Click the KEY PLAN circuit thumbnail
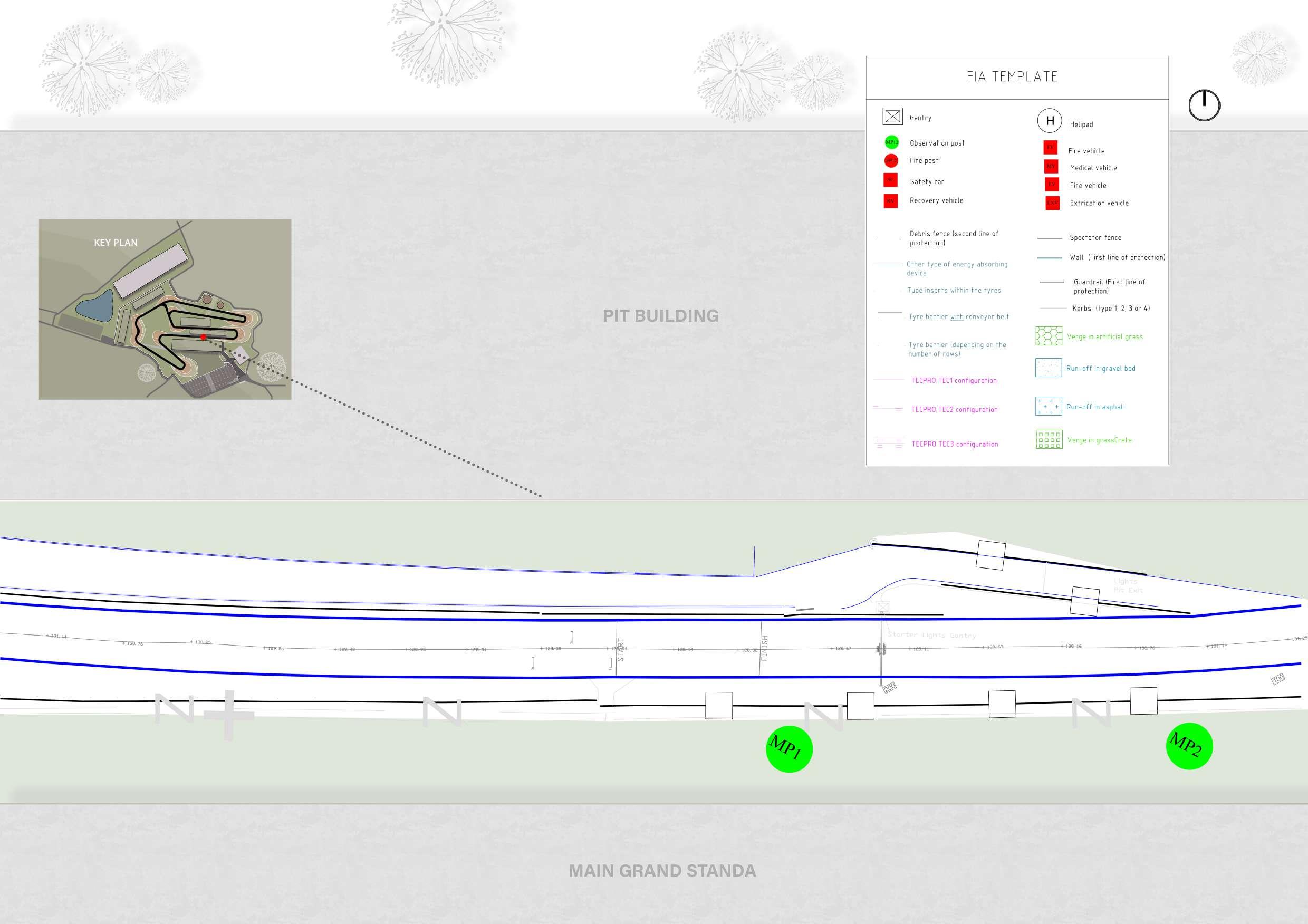This screenshot has height=924, width=1308. [x=165, y=310]
